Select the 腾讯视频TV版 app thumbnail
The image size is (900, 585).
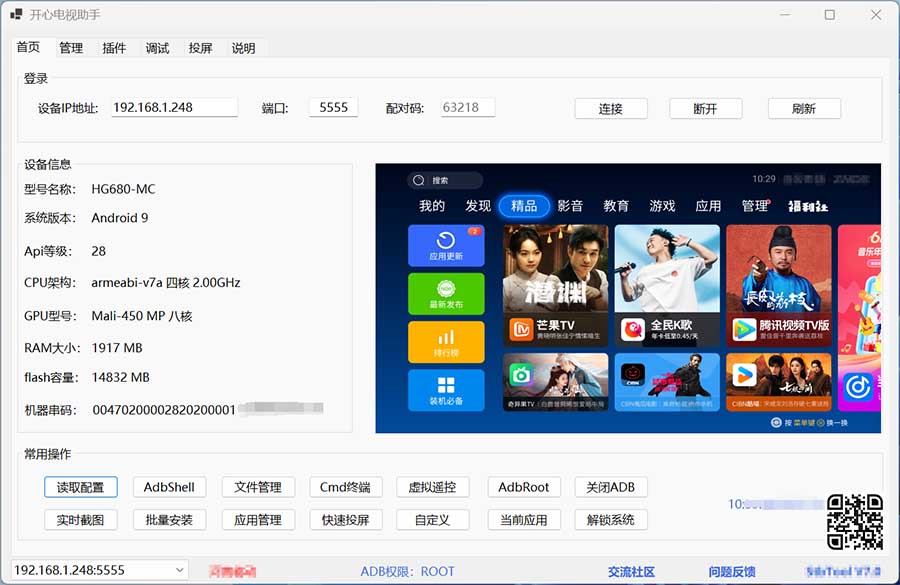point(779,285)
